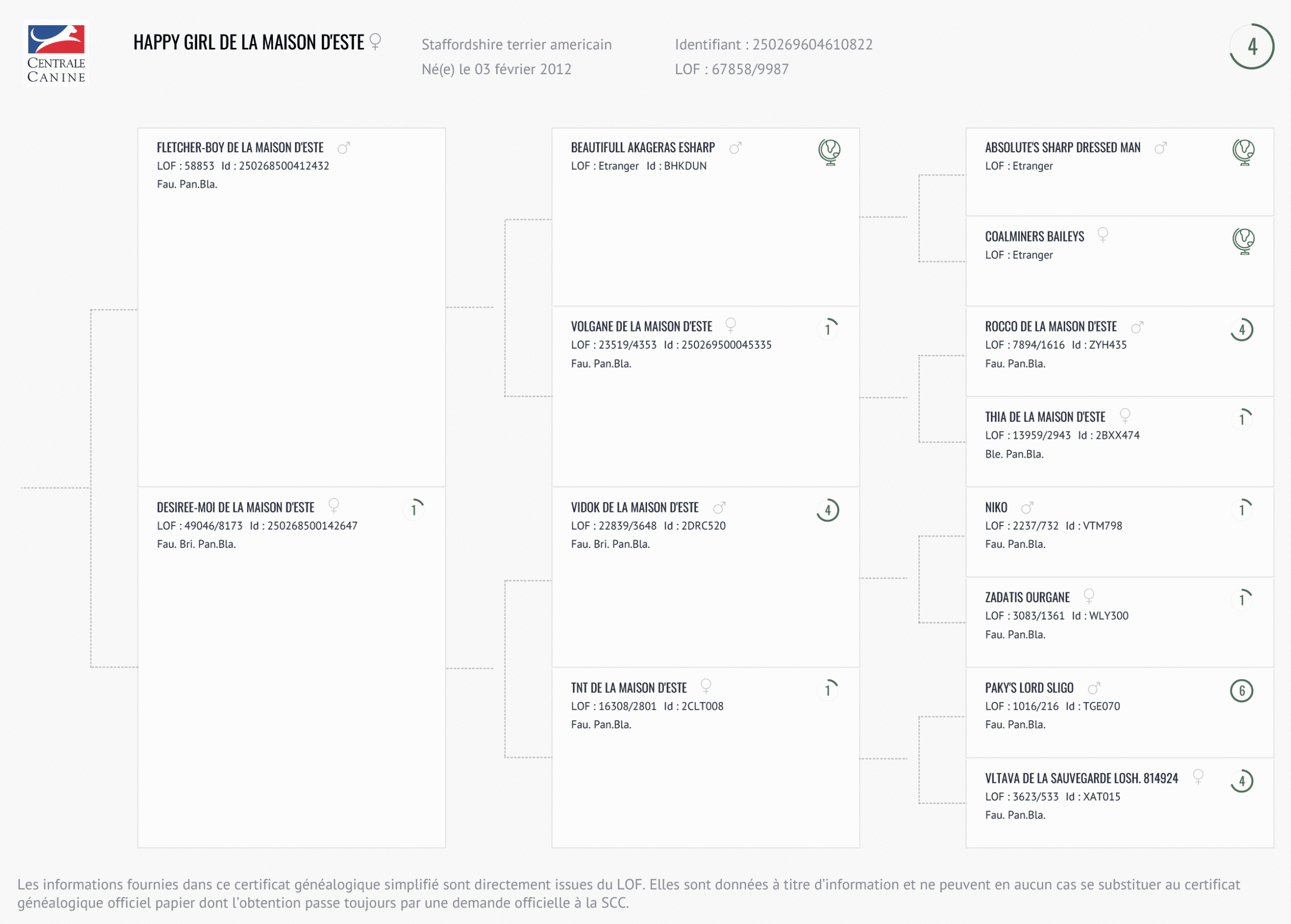Viewport: 1291px width, 924px height.
Task: Click the female symbol next to Happy Girl title
Action: coord(375,41)
